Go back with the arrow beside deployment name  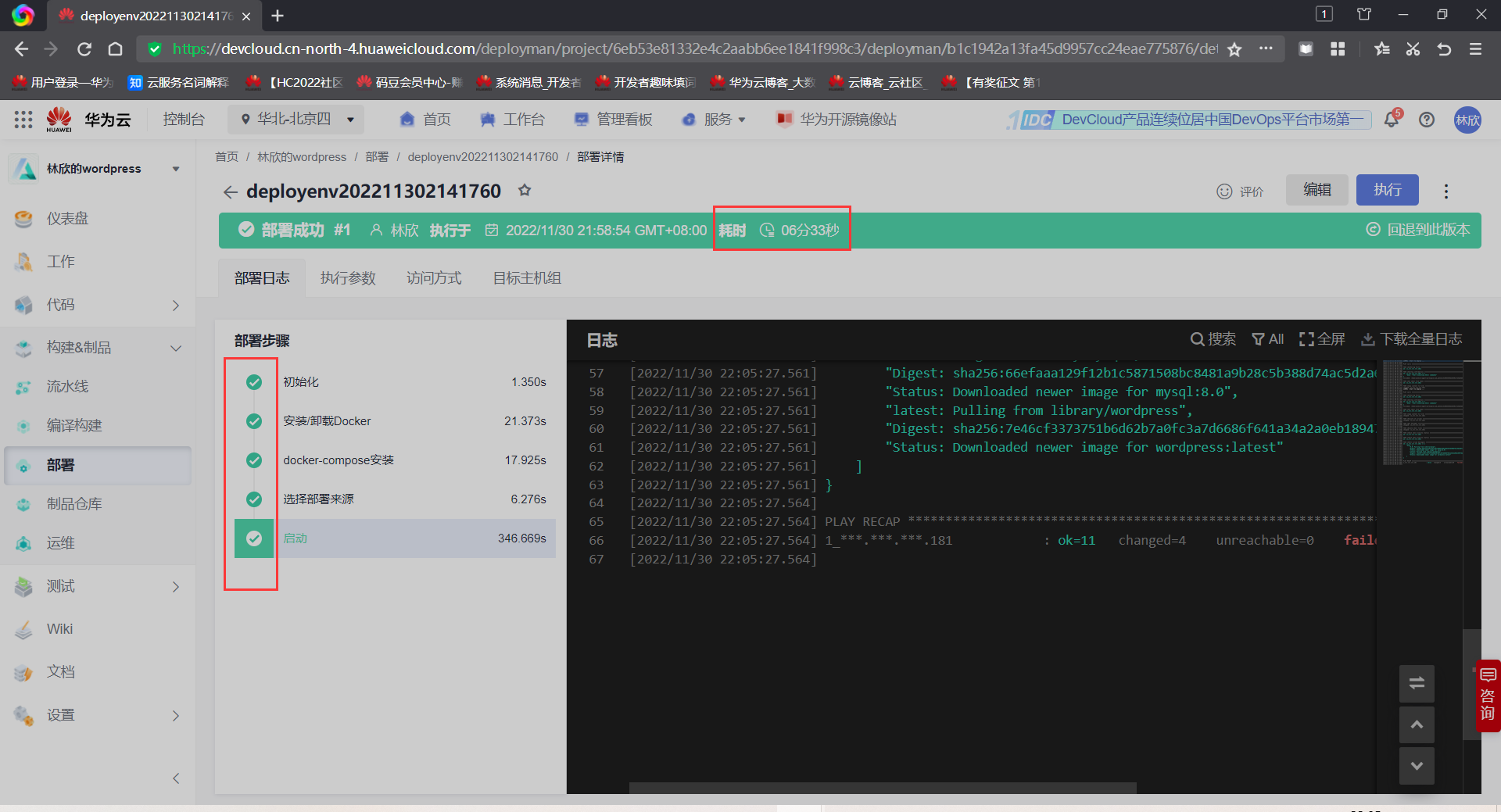[x=230, y=191]
